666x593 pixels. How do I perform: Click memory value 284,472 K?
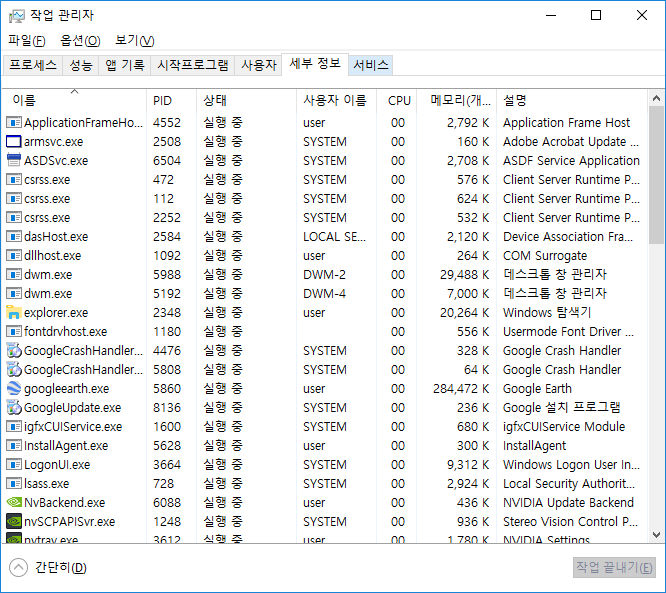coord(461,388)
